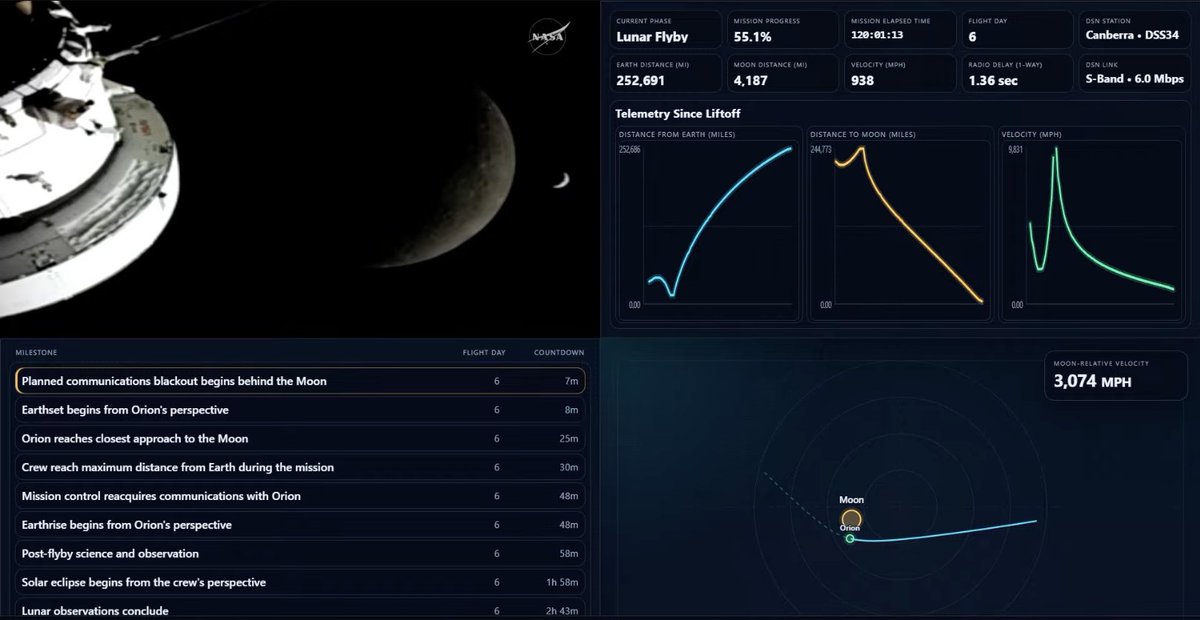Select the Lunar observations conclude row
1200x620 pixels.
tap(300, 609)
